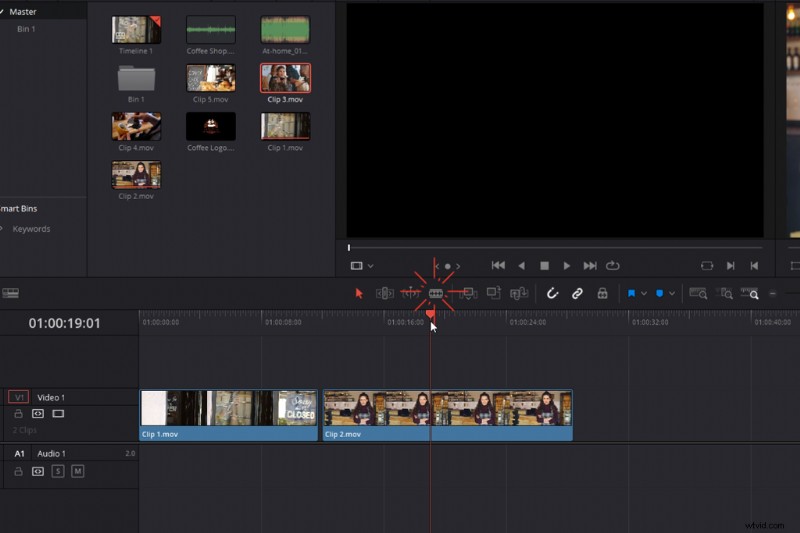Toggle auto select on Video 1
The image size is (800, 533).
38,413
